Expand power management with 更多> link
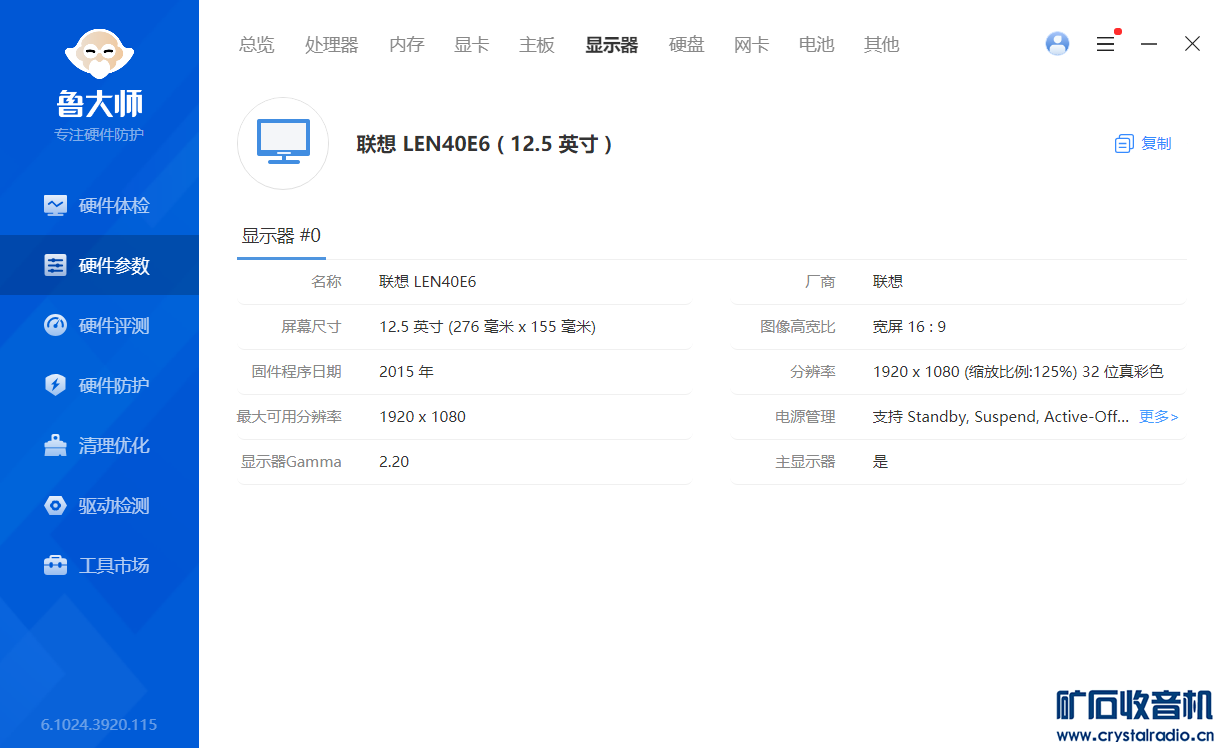Viewport: 1222px width, 748px height. (1159, 417)
